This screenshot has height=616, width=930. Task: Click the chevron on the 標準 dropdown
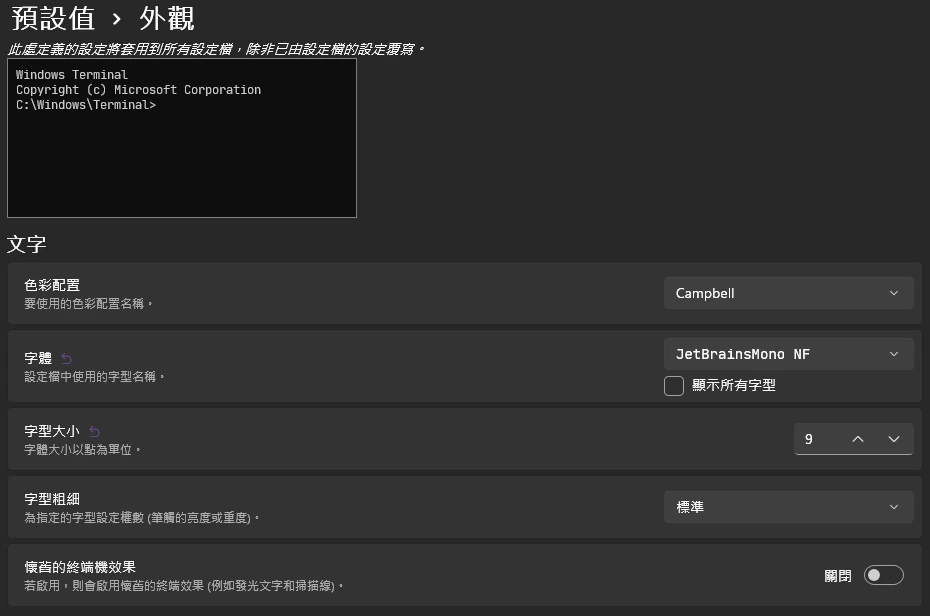893,507
